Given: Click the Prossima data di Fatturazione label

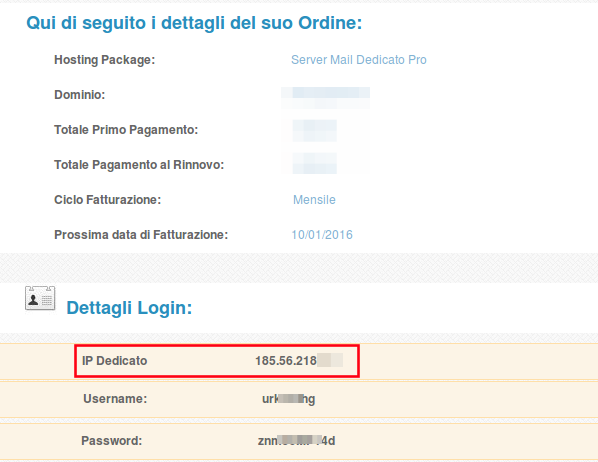Looking at the screenshot, I should click(141, 235).
